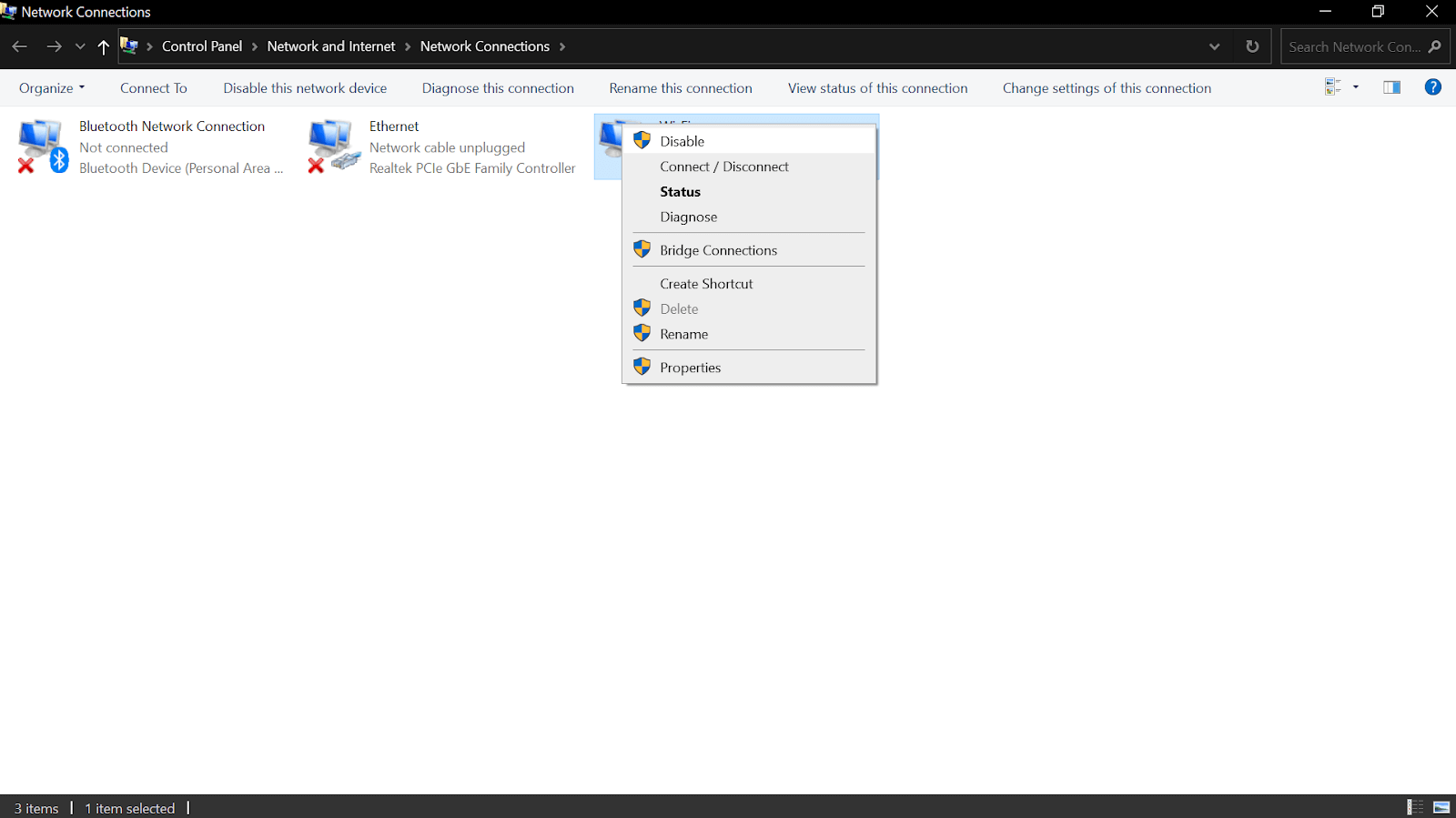
Task: Open recent locations dropdown chevron
Action: tap(80, 46)
